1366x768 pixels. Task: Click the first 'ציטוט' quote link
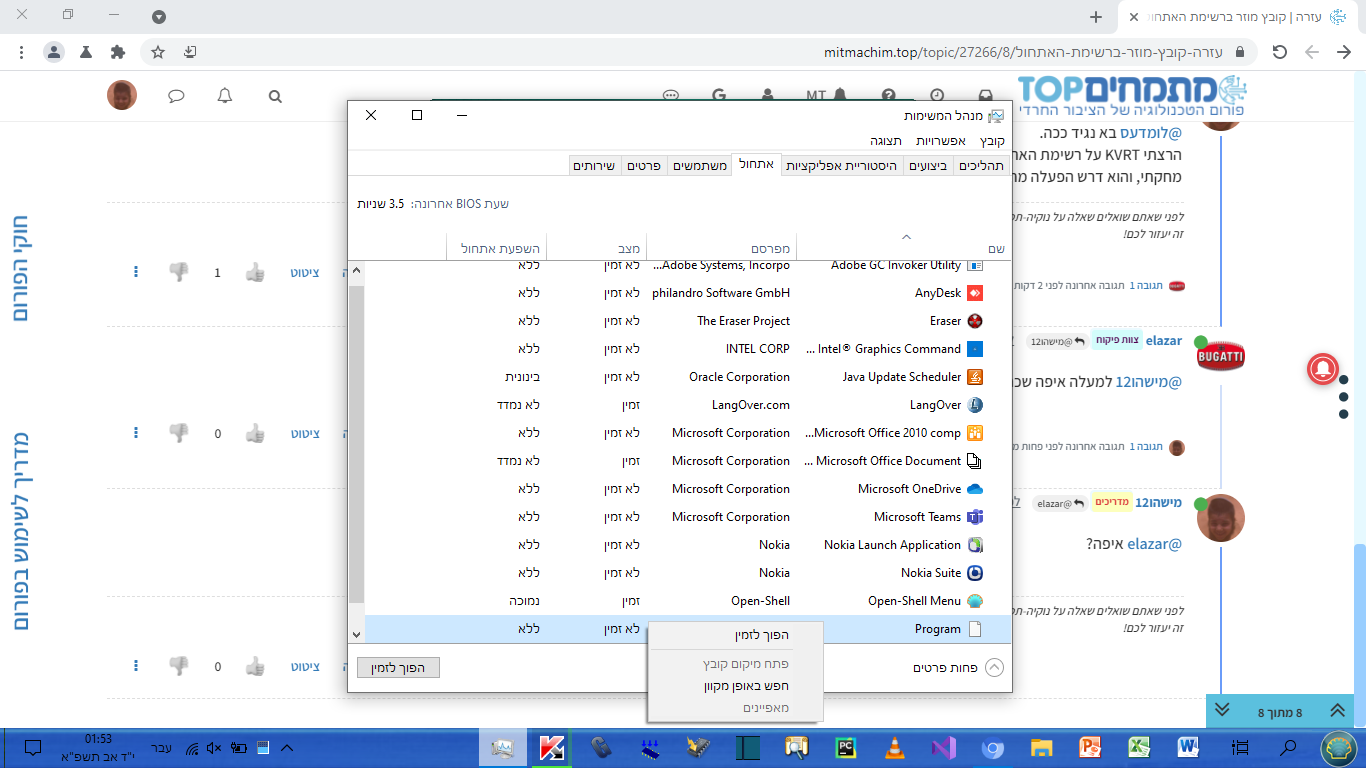(305, 272)
